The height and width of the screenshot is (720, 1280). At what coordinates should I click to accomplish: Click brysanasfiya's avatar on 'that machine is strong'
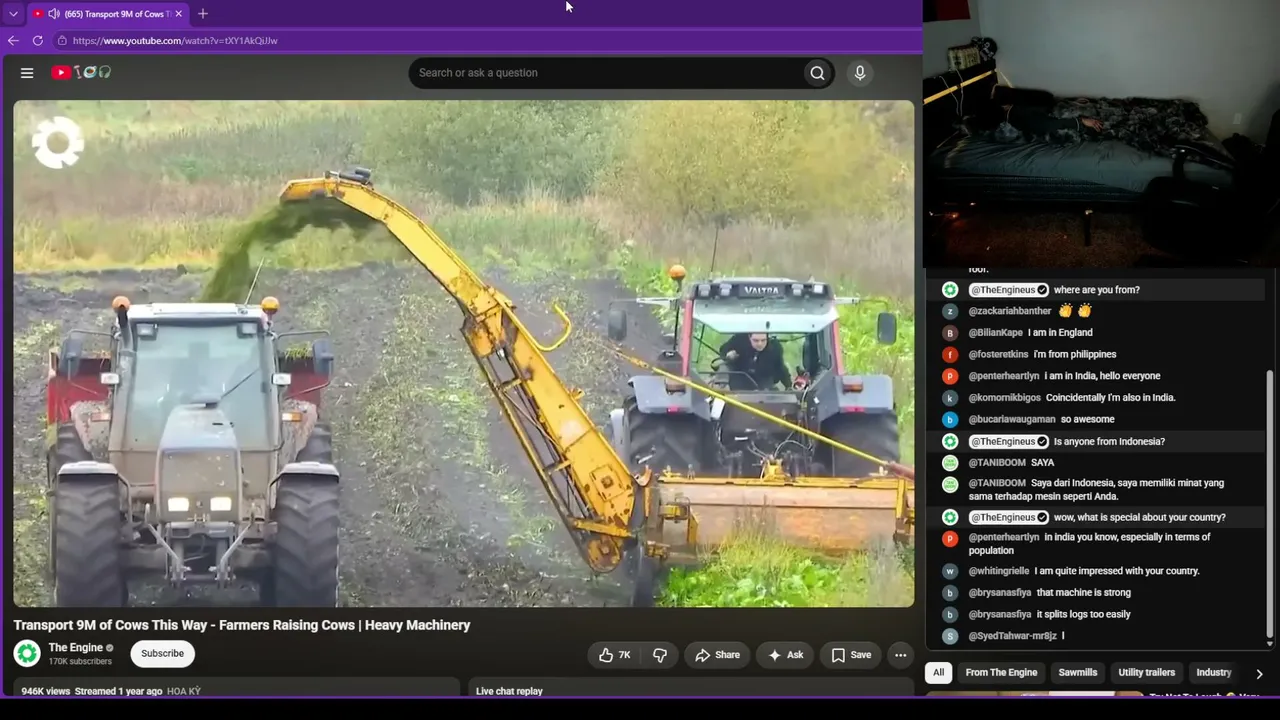(950, 593)
